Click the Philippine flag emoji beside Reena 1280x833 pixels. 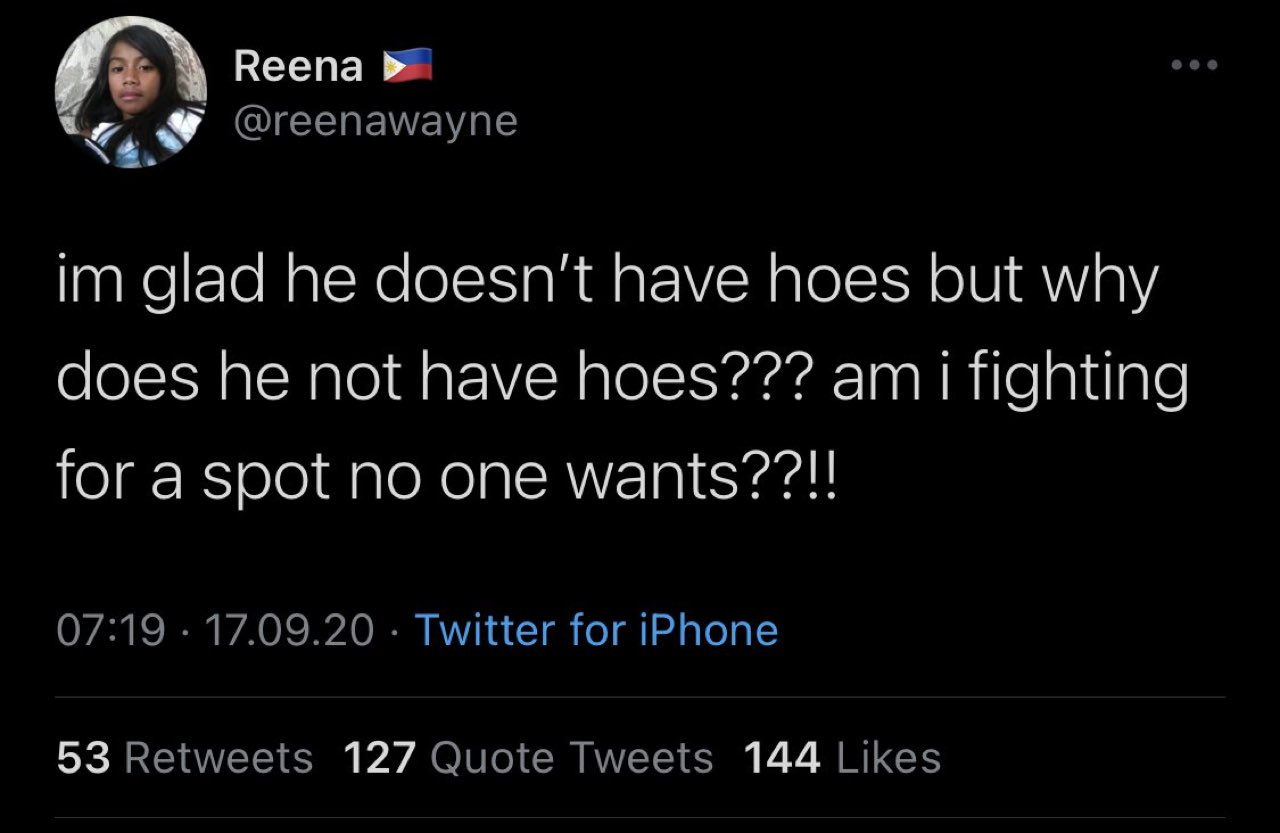click(x=407, y=66)
